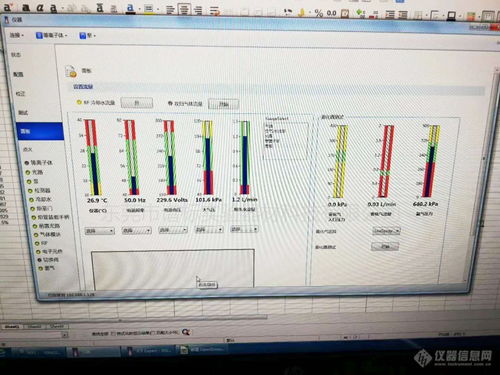The image size is (500, 375).
Task: Switch to the 配置 sidebar tab
Action: (x=18, y=74)
